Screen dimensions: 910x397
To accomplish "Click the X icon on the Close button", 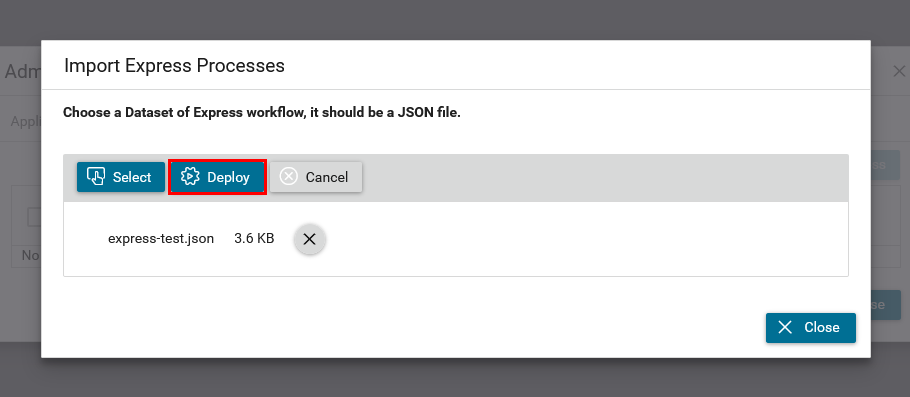I will tap(785, 327).
